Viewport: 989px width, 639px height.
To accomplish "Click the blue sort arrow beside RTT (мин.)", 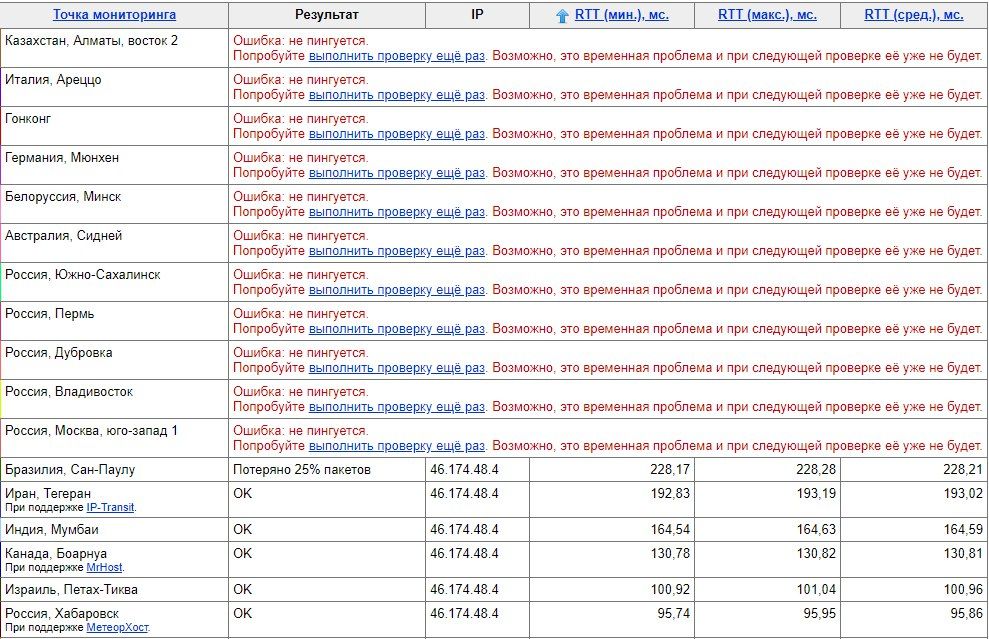I will point(563,16).
